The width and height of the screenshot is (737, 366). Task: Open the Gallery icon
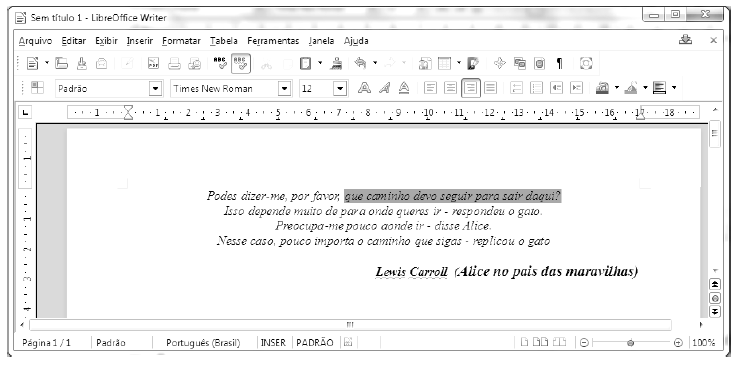pos(520,63)
